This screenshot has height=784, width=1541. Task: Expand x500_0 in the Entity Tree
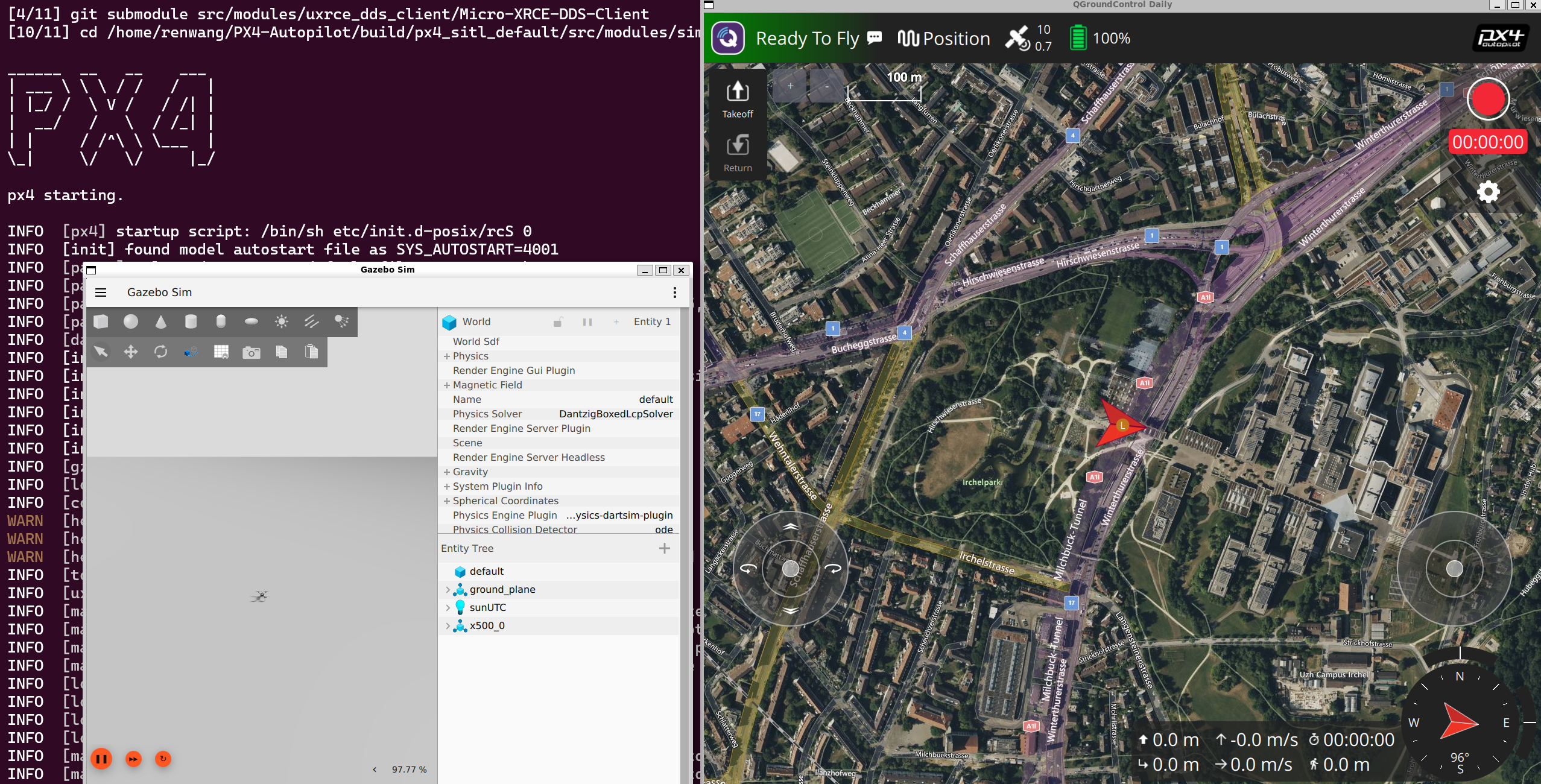tap(448, 626)
